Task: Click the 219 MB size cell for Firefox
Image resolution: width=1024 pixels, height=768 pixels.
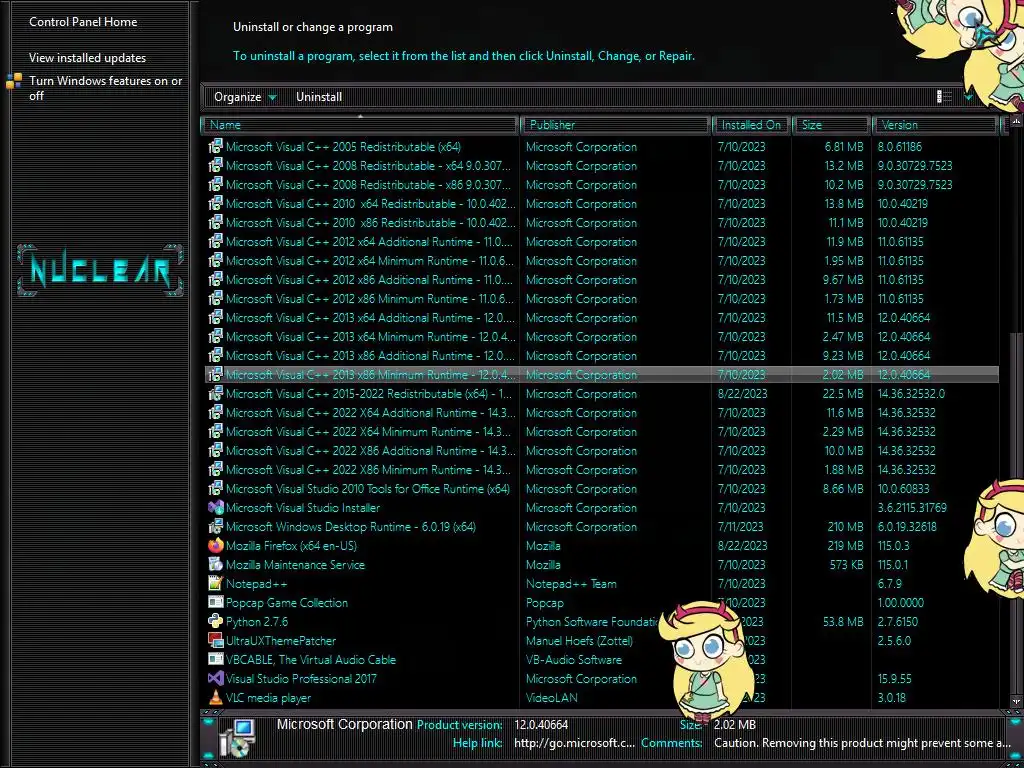Action: pos(845,545)
